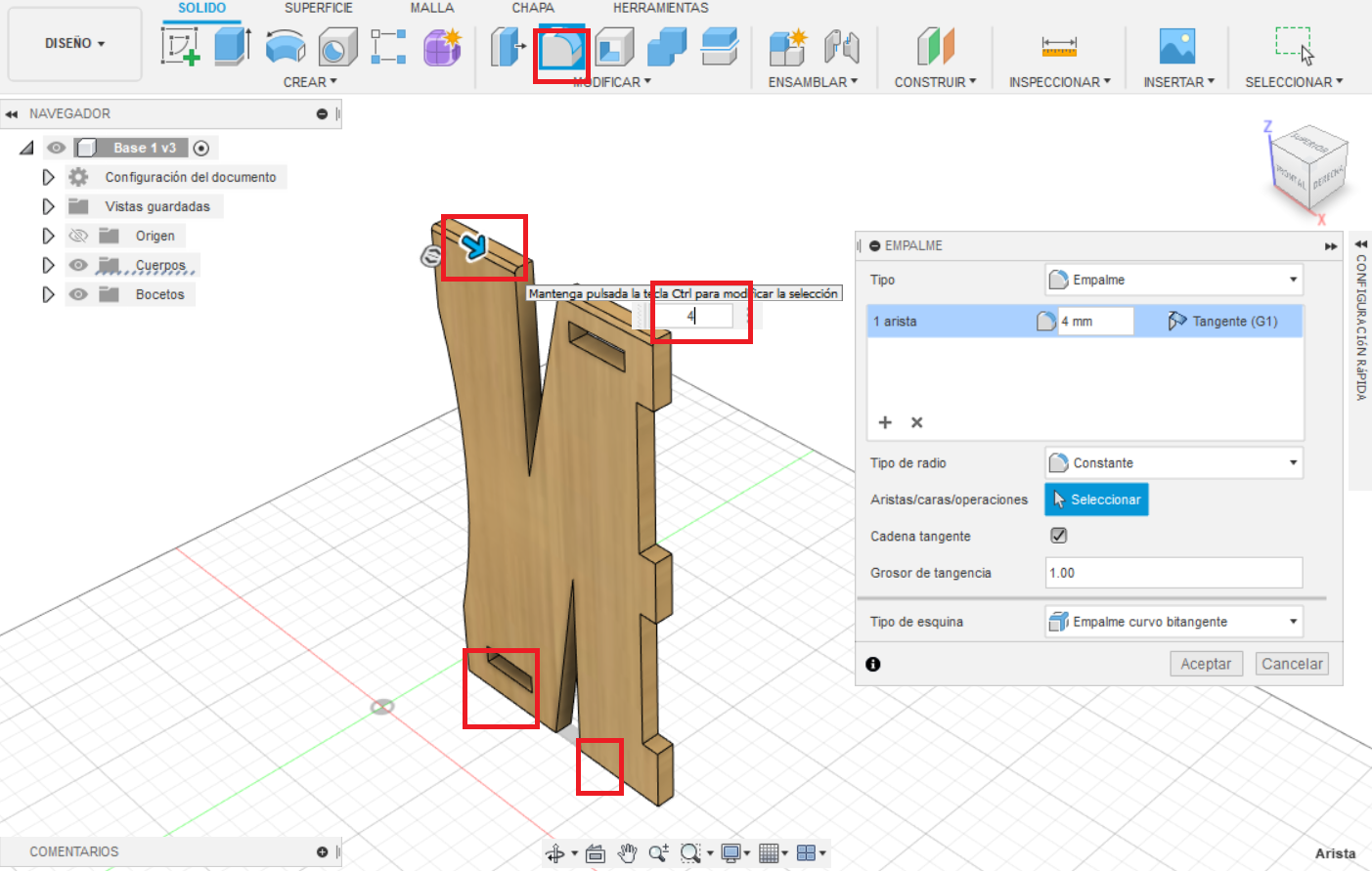Select the Zoom Window tool
Image resolution: width=1372 pixels, height=871 pixels.
690,853
